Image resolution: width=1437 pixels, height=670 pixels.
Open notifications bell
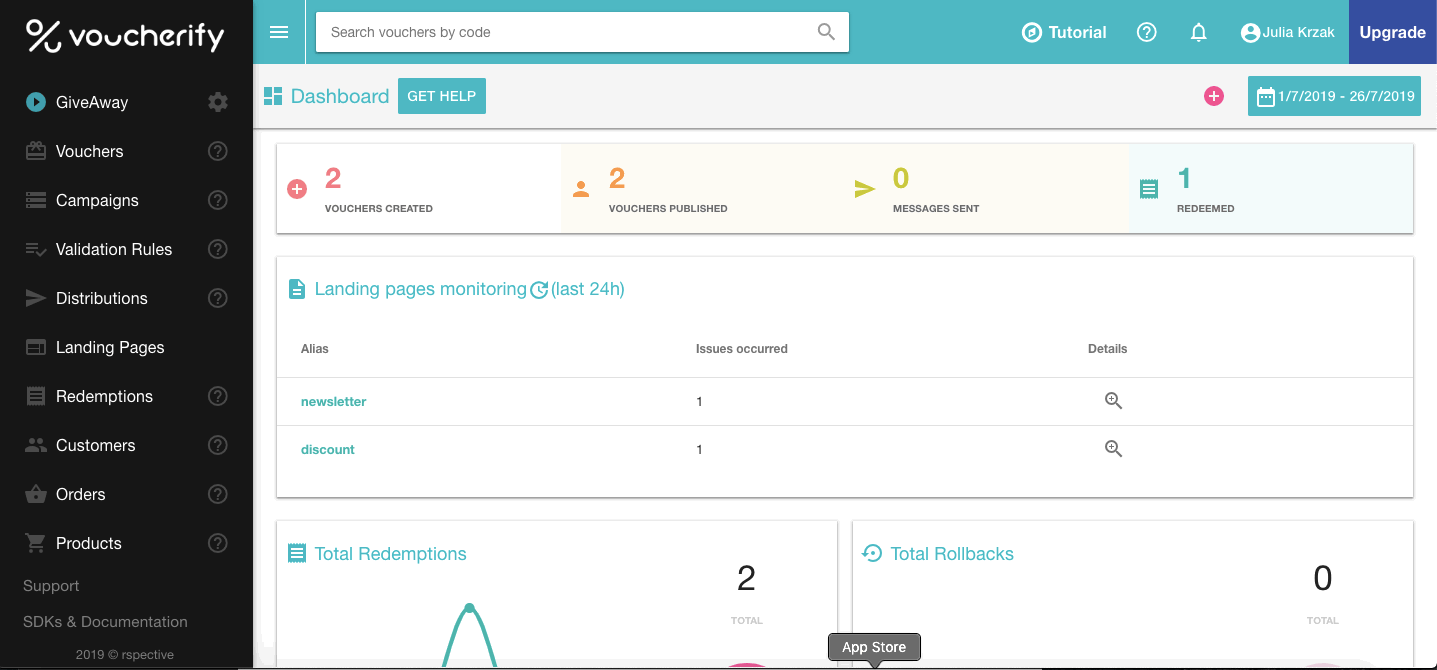coord(1199,32)
